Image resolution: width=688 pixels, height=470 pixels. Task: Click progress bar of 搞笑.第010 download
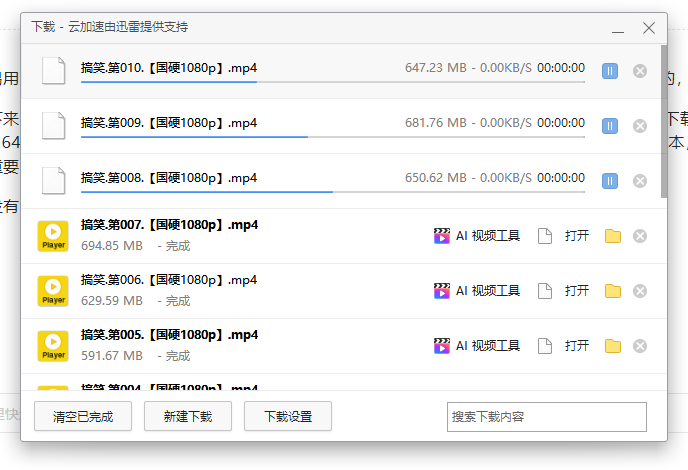pos(333,82)
